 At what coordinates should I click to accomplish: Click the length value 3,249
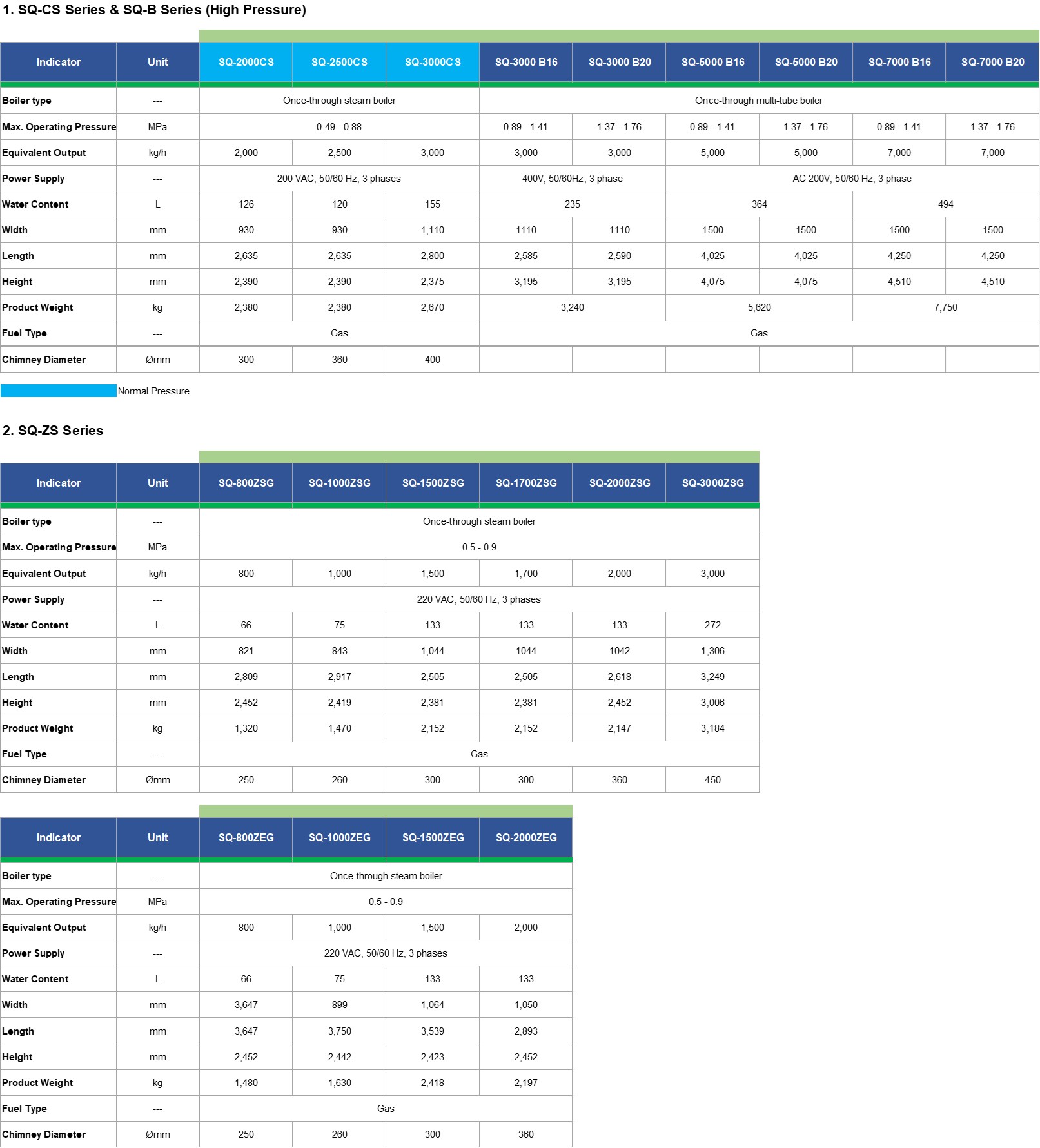(x=712, y=677)
